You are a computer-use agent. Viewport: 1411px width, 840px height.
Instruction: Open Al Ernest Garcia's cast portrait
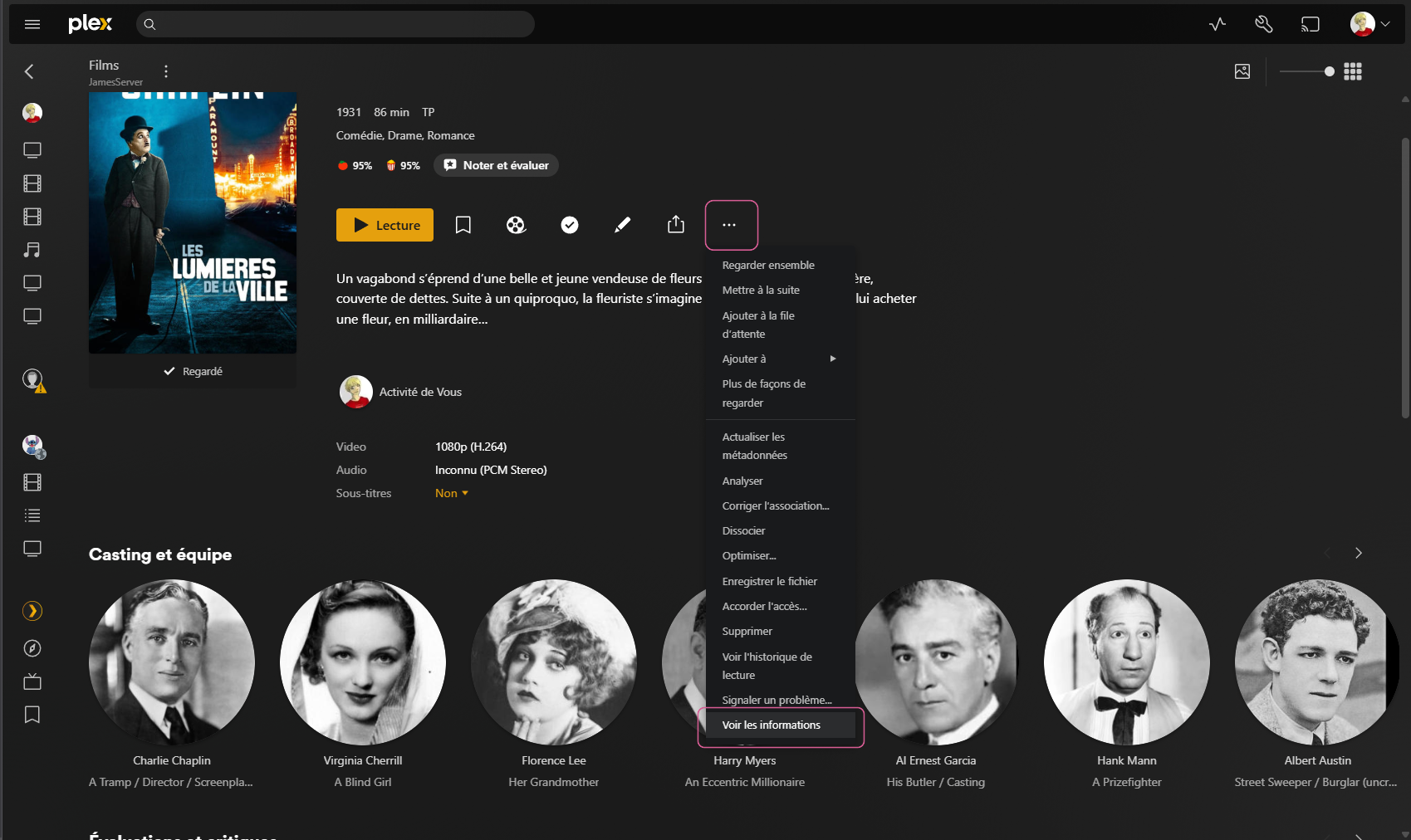click(936, 662)
